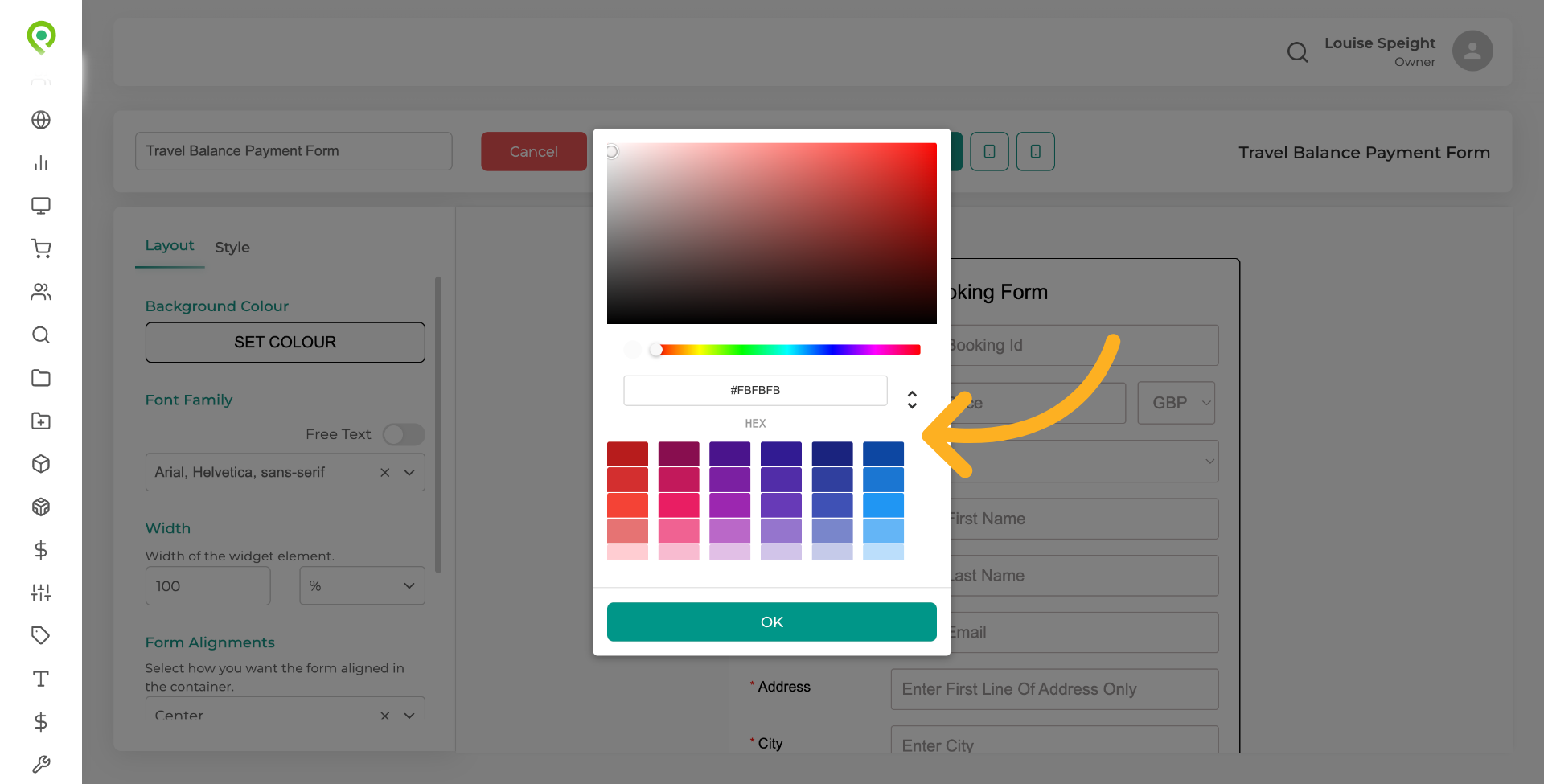Open the wrench settings icon in sidebar
Image resolution: width=1544 pixels, height=784 pixels.
tap(40, 764)
